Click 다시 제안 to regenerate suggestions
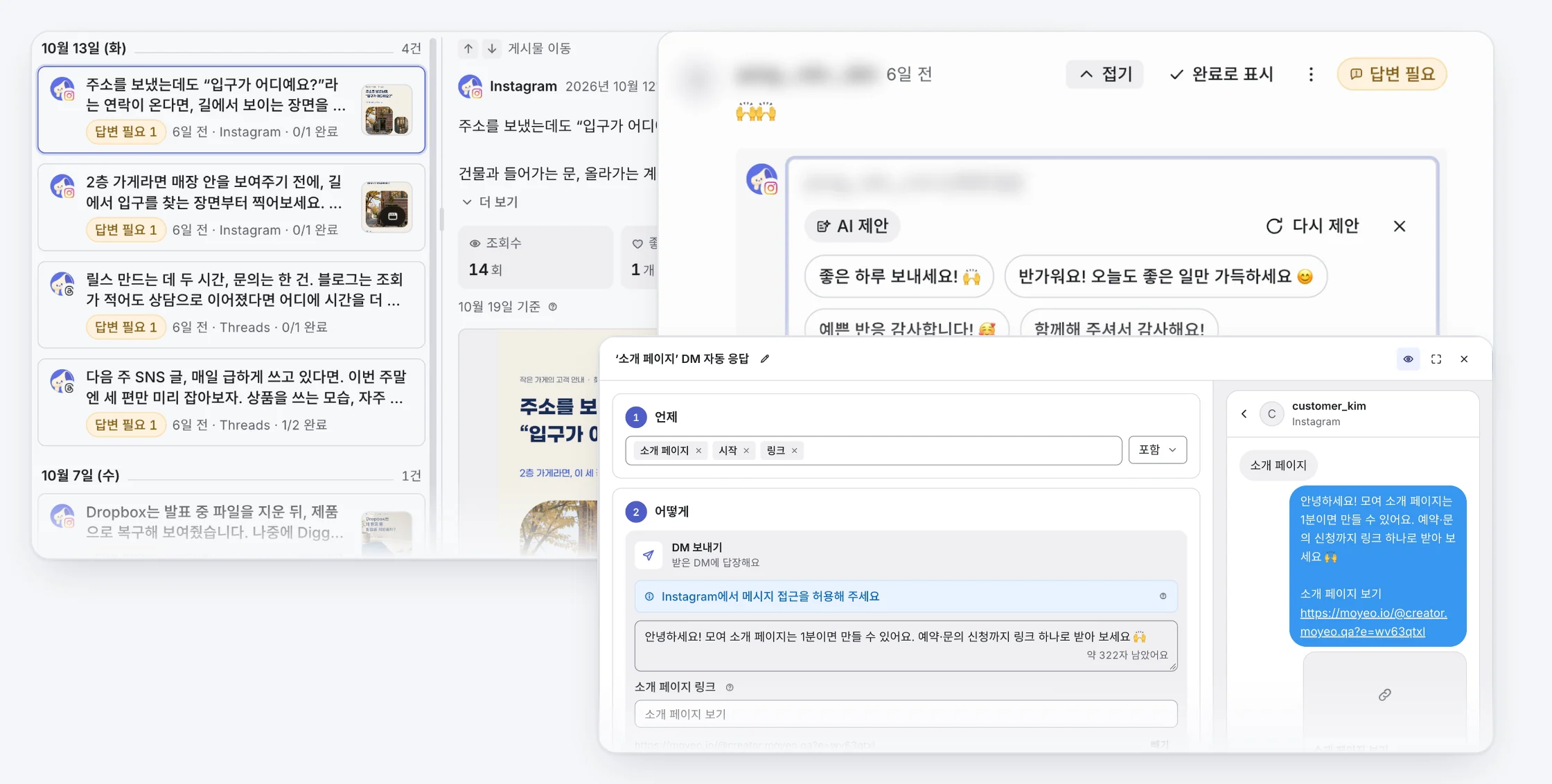 [1312, 226]
